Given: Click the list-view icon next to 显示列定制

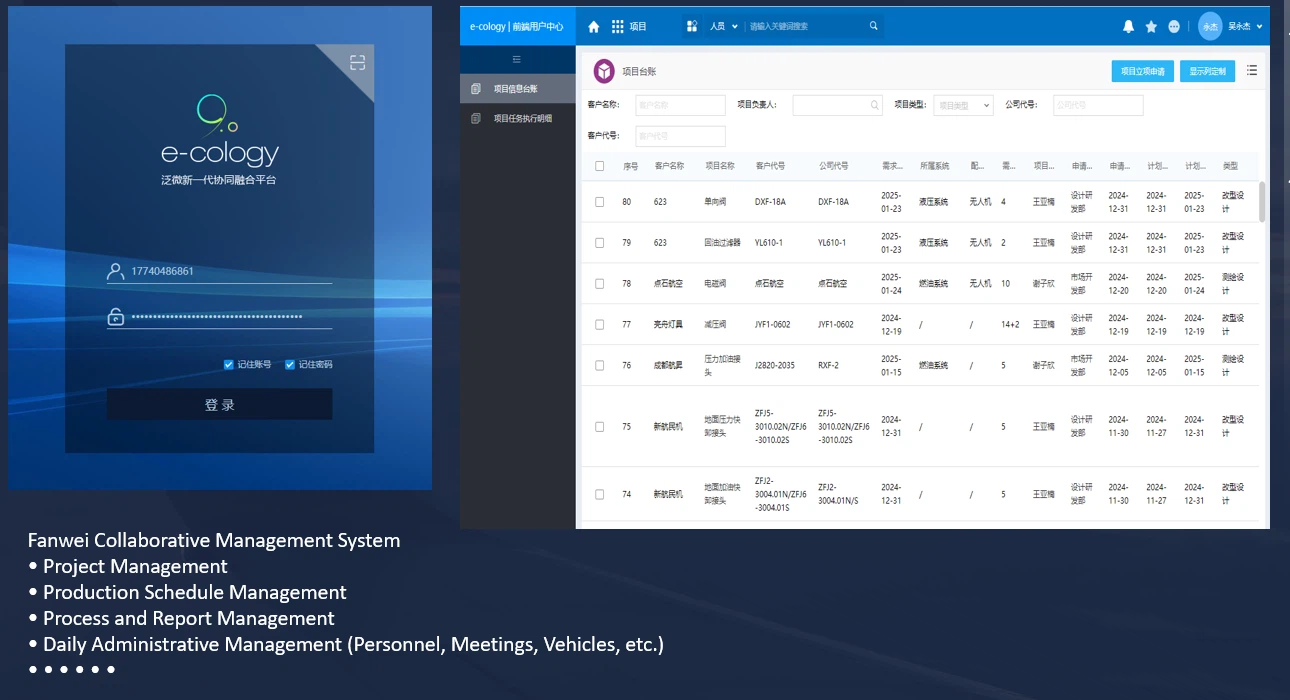Looking at the screenshot, I should point(1252,71).
